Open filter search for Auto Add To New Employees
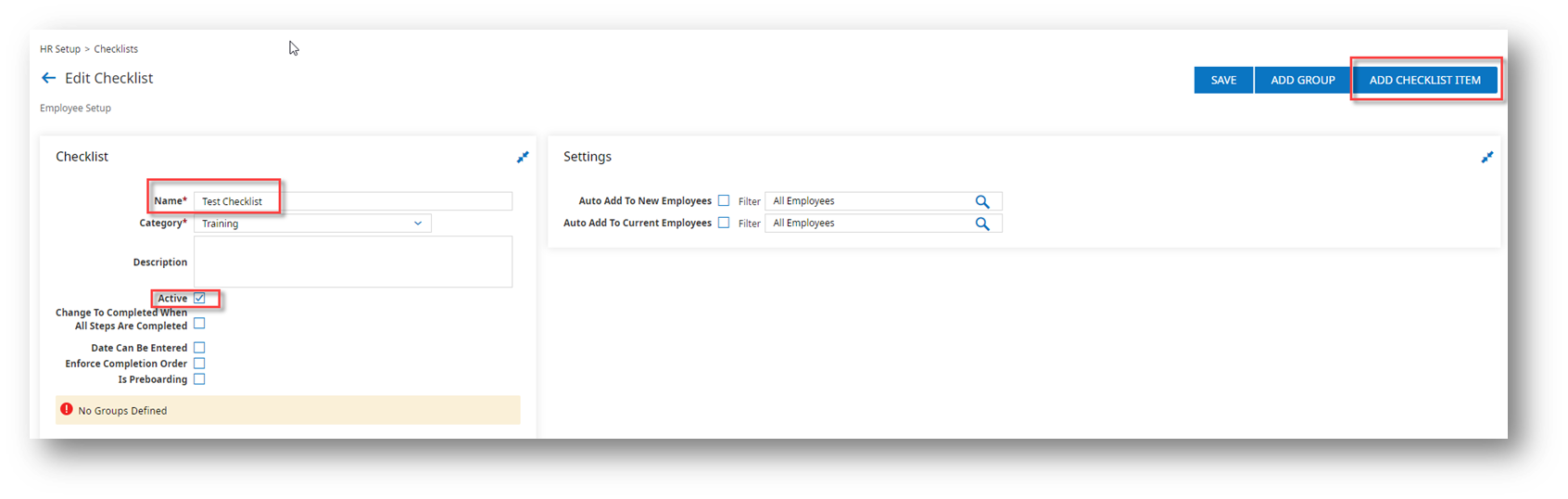The image size is (1568, 499). click(982, 201)
